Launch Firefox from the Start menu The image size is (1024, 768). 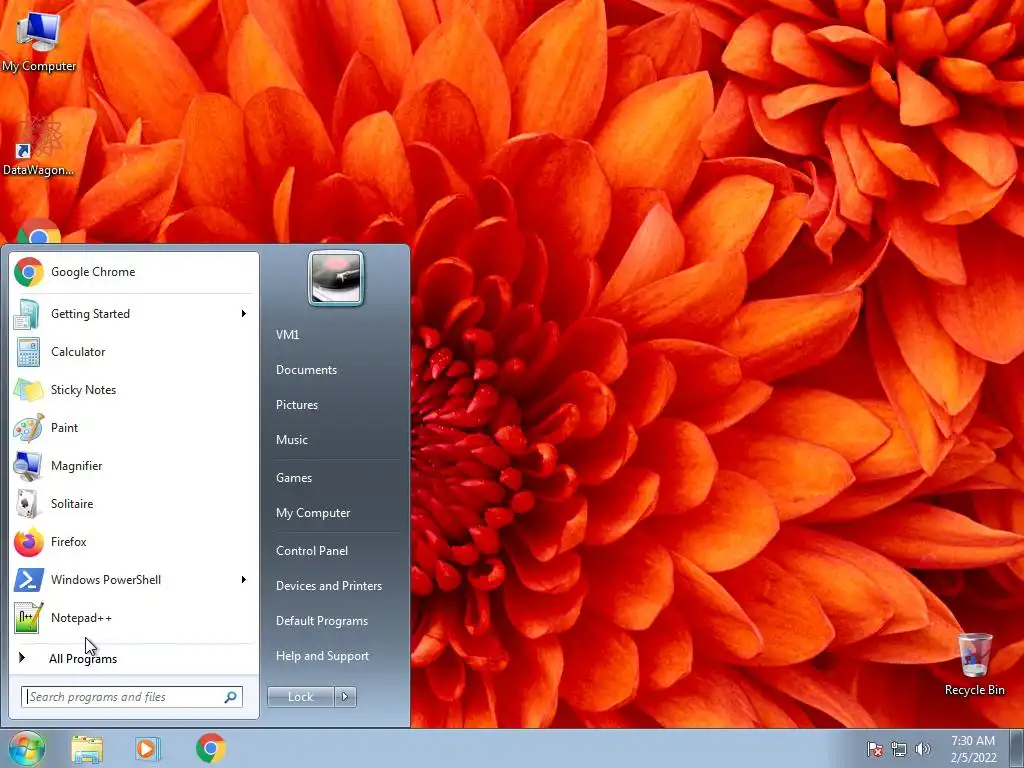click(x=134, y=541)
